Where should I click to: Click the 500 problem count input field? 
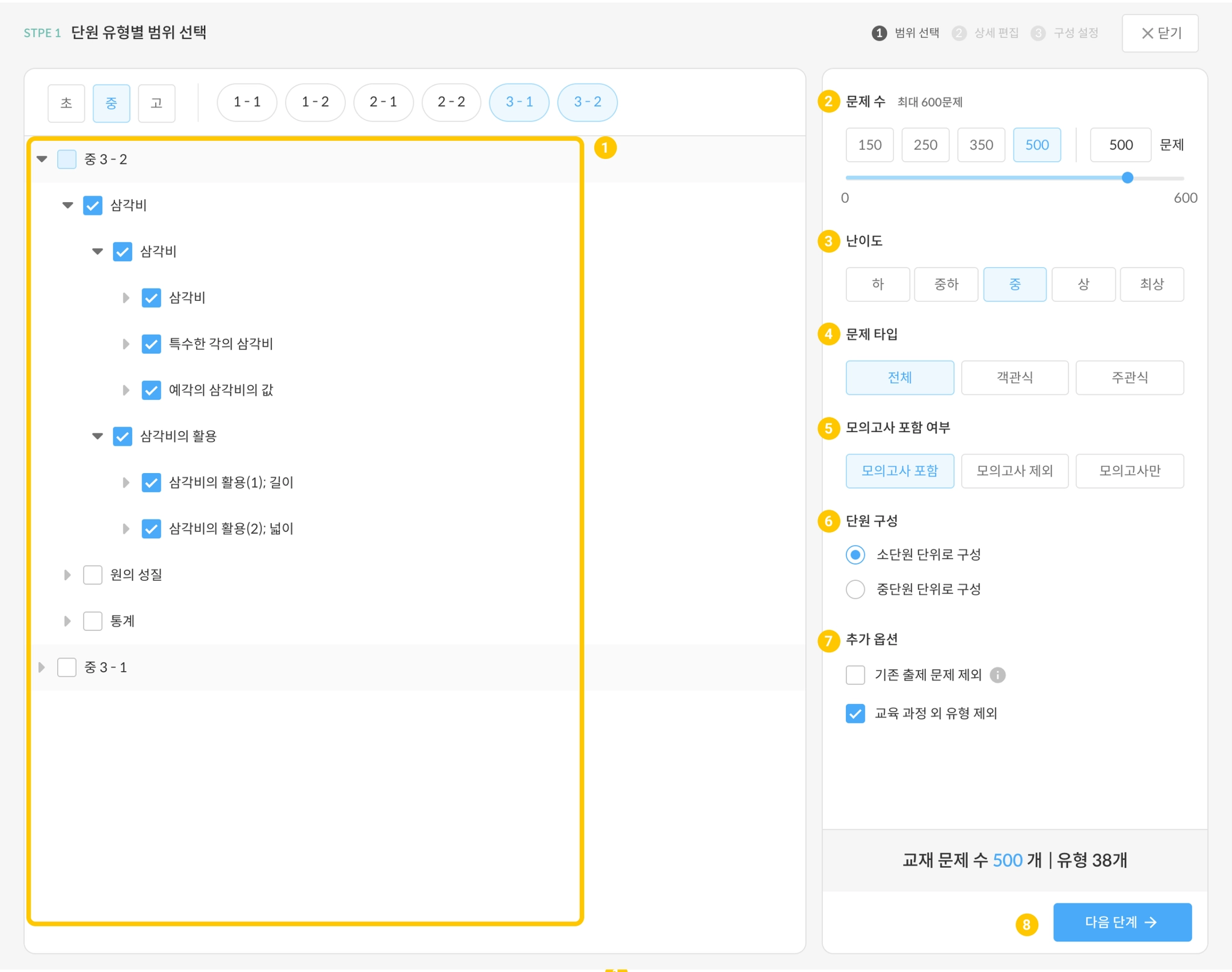[x=1120, y=144]
